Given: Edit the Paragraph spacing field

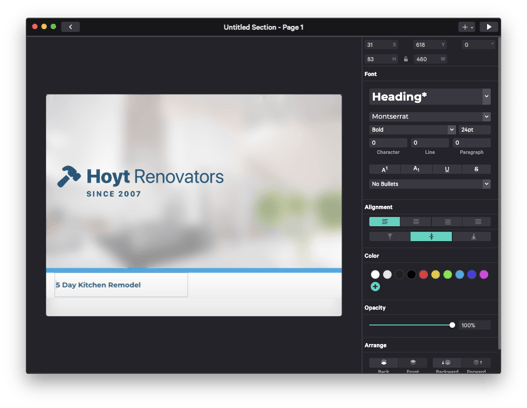Looking at the screenshot, I should coord(472,143).
